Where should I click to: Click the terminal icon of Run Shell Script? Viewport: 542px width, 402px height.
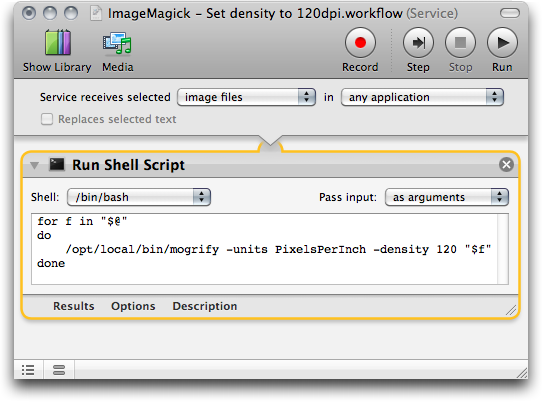pos(56,165)
